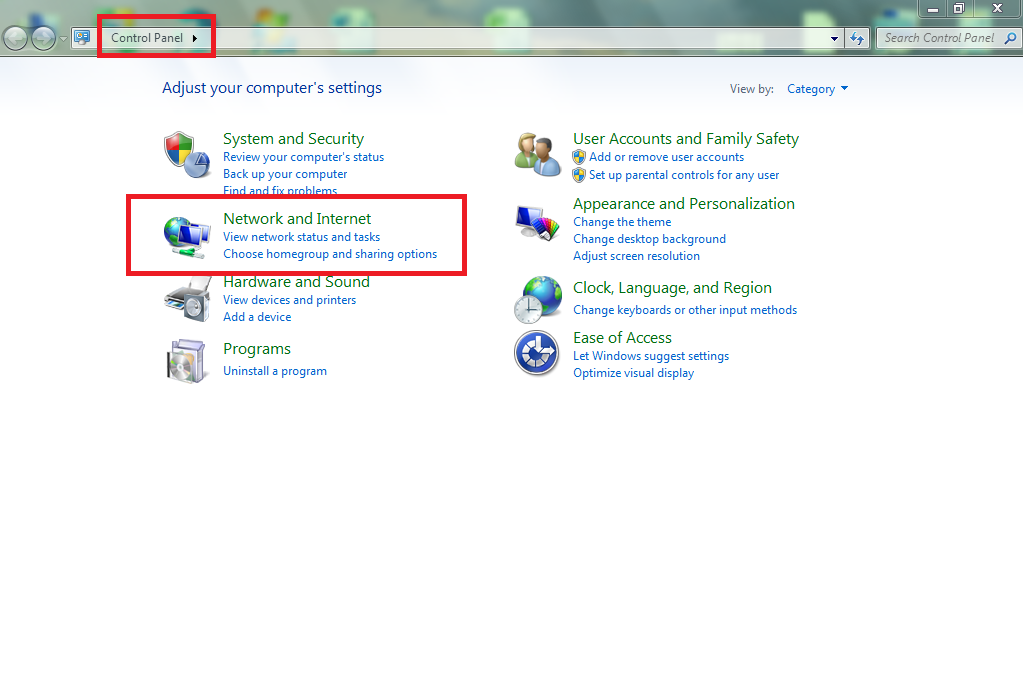This screenshot has height=677, width=1023.
Task: Click the User Accounts and Family Safety icon
Action: point(537,152)
